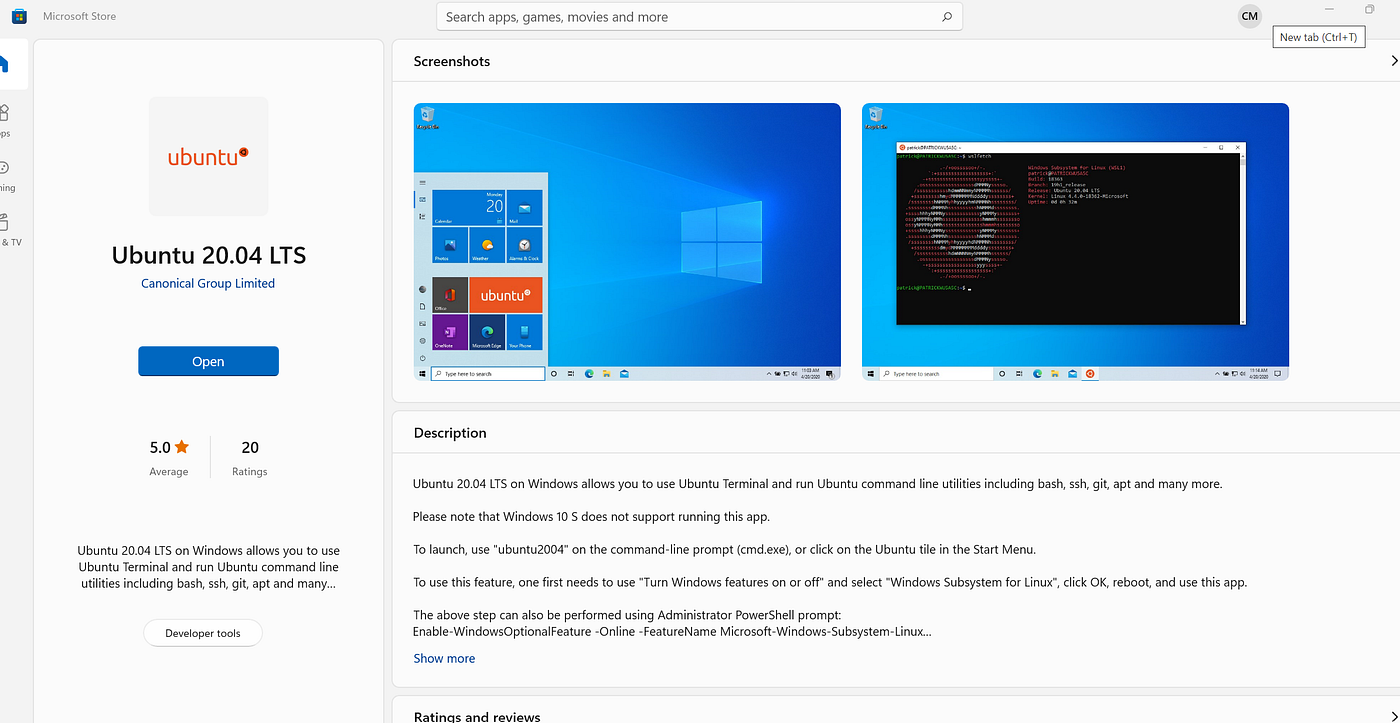The height and width of the screenshot is (723, 1400).
Task: View the 20 Ratings details
Action: [x=249, y=457]
